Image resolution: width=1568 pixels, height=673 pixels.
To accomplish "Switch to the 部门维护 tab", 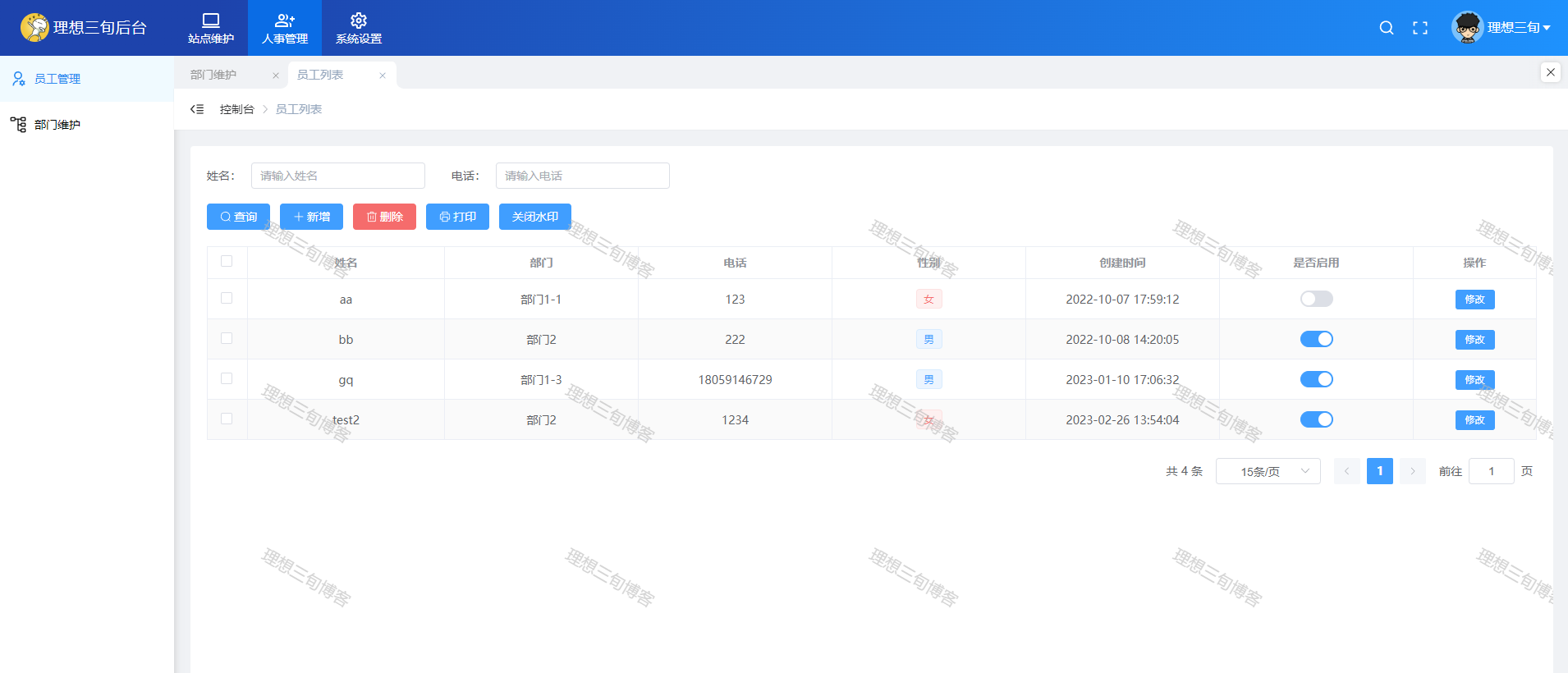I will tap(214, 75).
